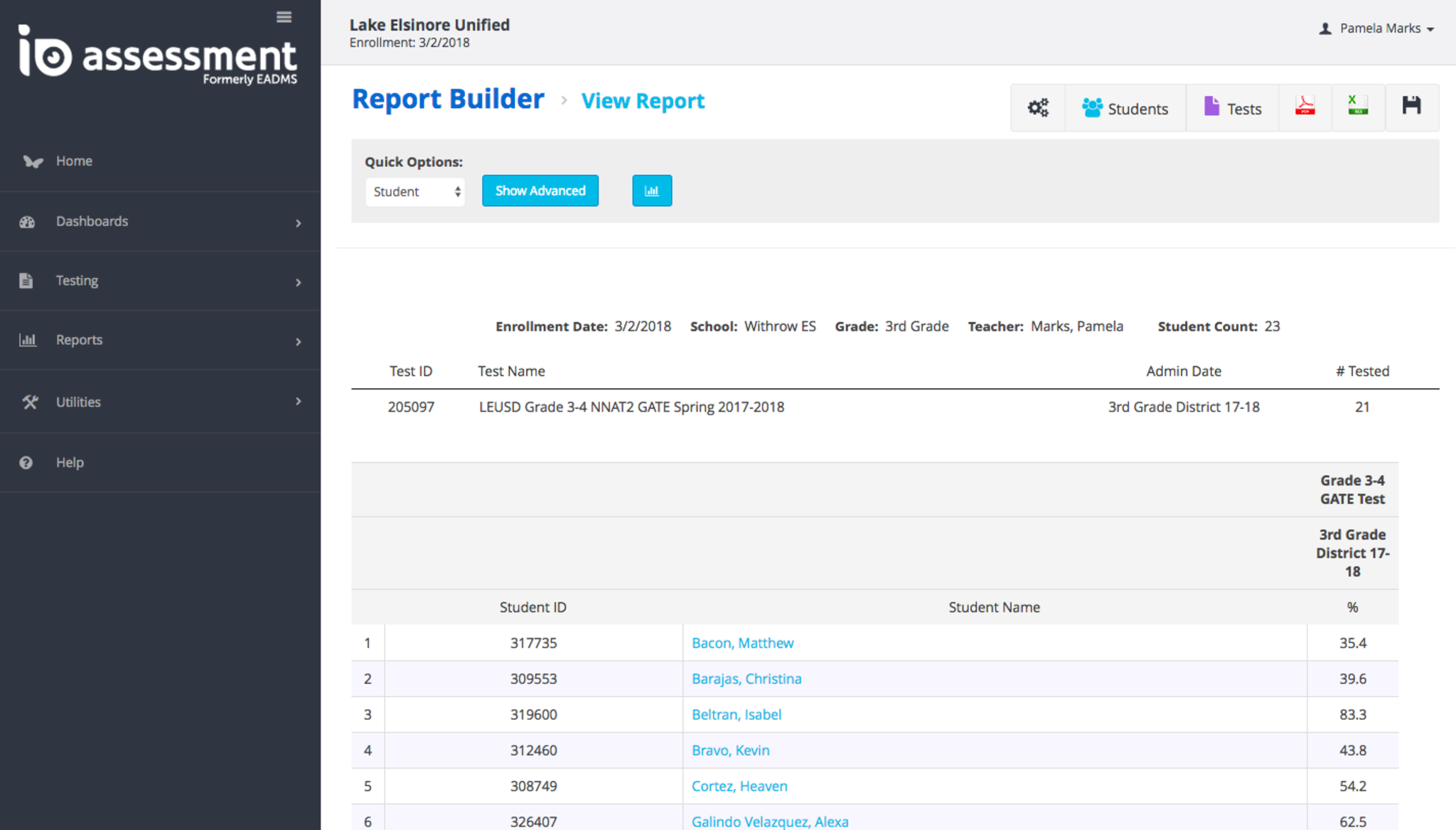Open report settings gears icon
Screen dimensions: 1456x830
1038,108
